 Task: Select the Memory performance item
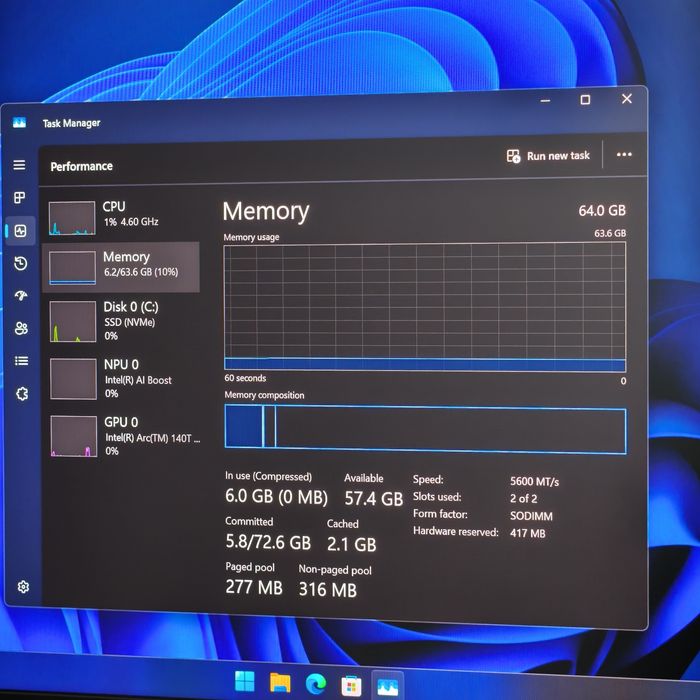[121, 267]
